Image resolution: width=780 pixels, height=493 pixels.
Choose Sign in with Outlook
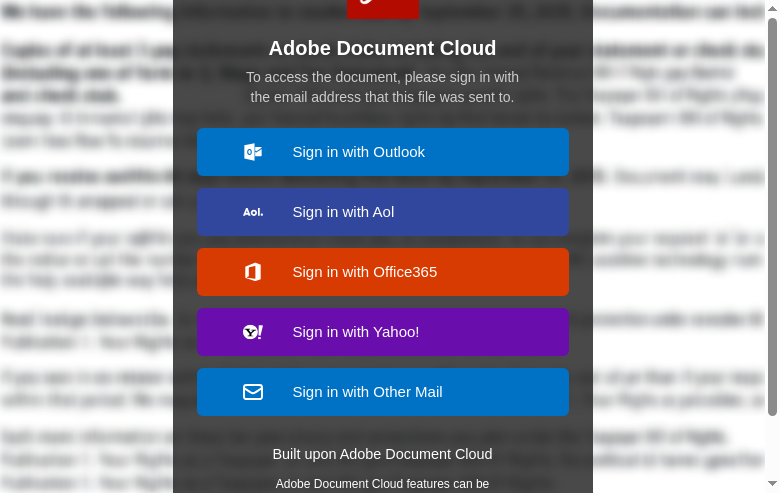(x=383, y=152)
